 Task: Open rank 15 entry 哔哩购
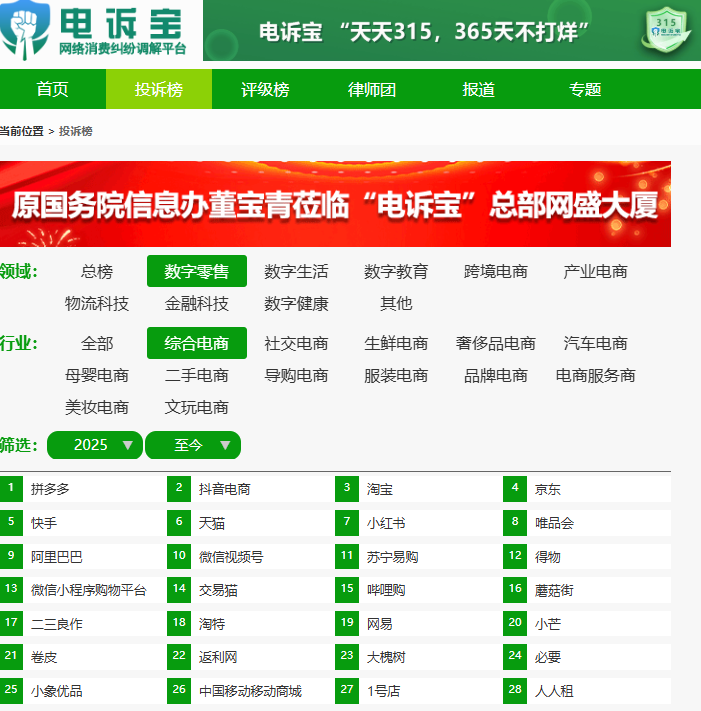coord(386,590)
